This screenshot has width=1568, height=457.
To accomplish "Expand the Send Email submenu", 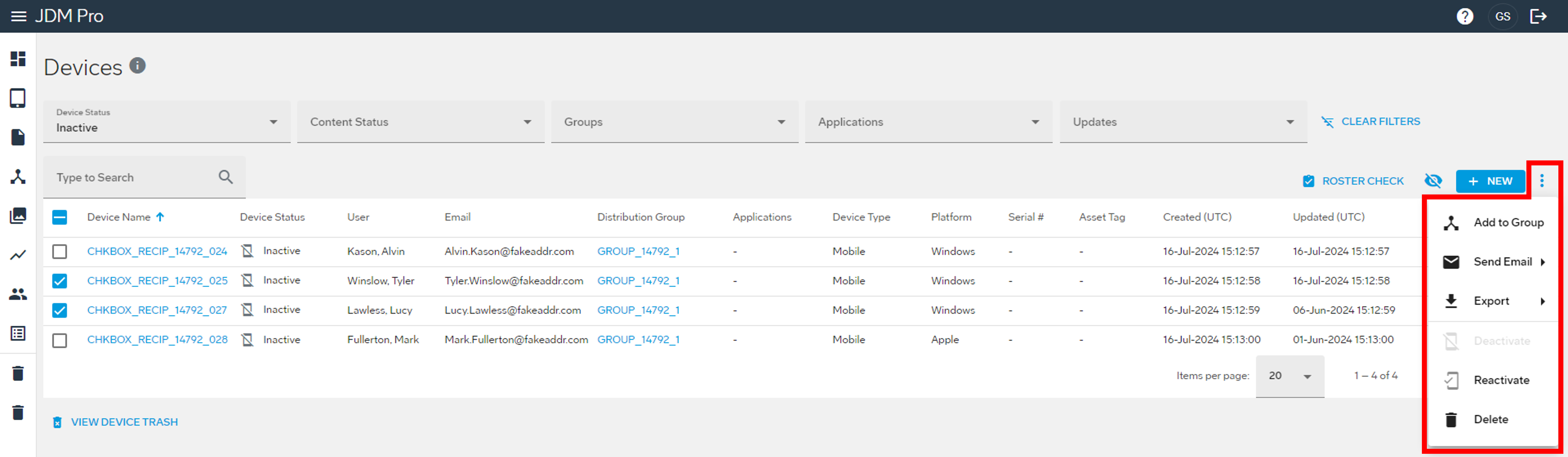I will pos(1492,262).
